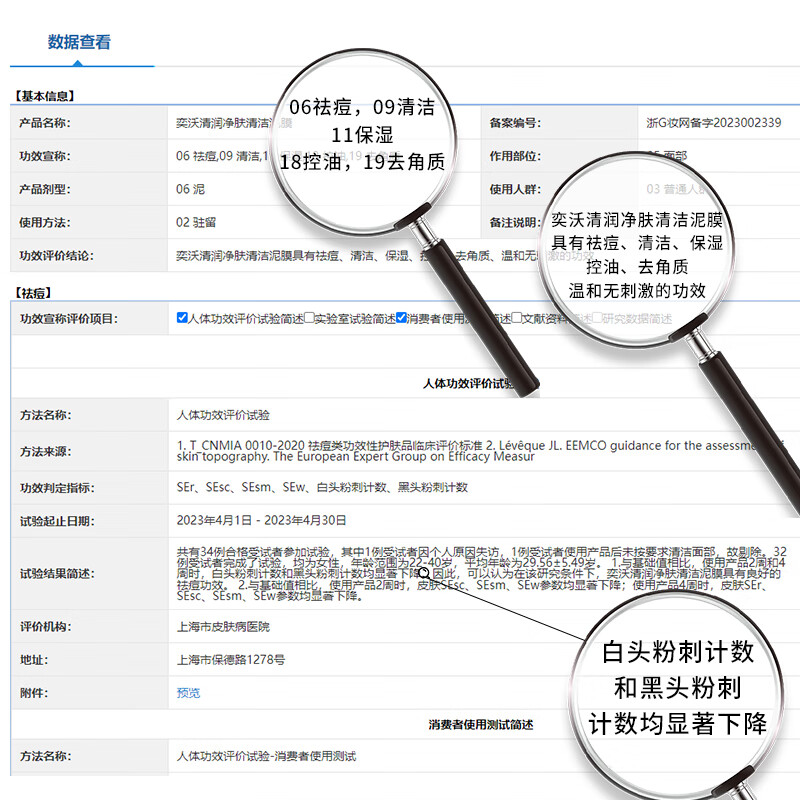Click the 作用部位 label

tap(515, 156)
